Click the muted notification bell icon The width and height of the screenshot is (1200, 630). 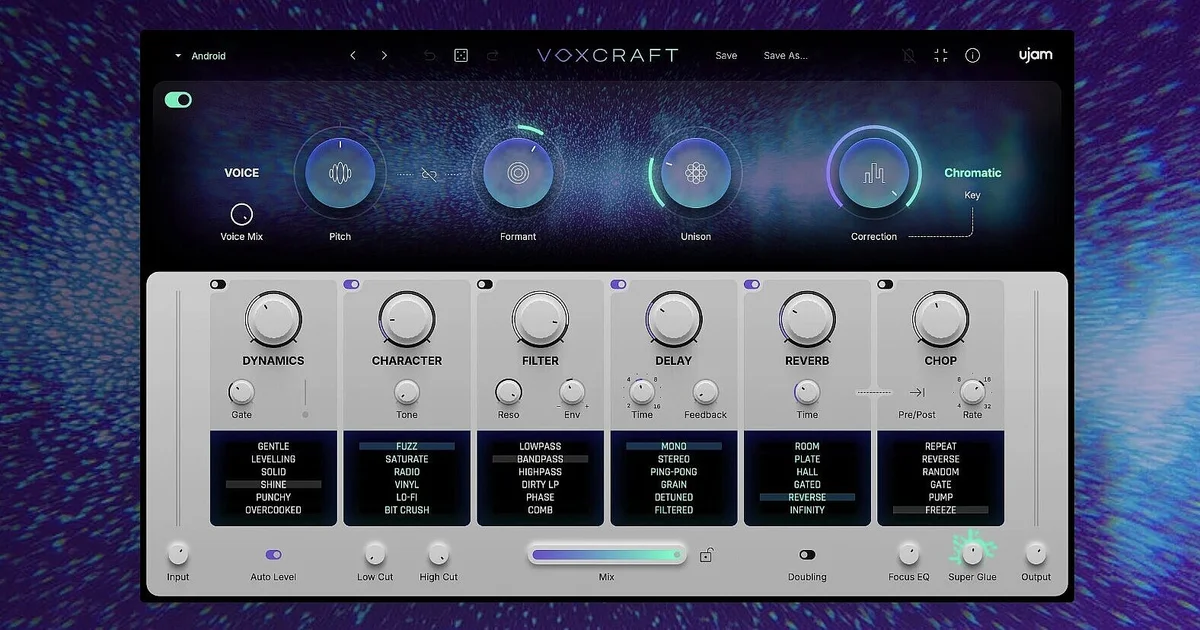click(909, 56)
